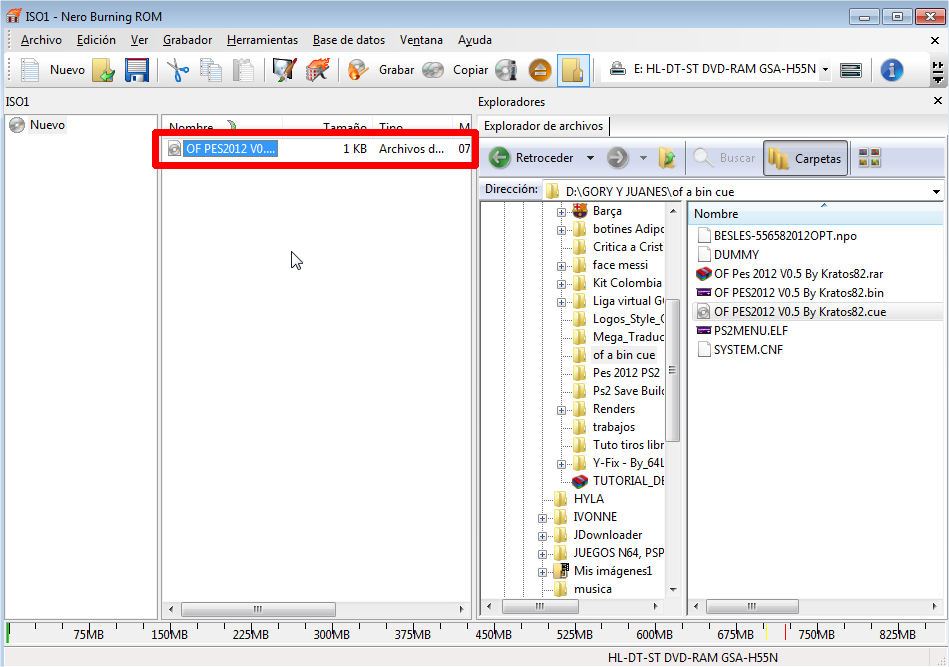Expand the Renders folder

pos(561,410)
